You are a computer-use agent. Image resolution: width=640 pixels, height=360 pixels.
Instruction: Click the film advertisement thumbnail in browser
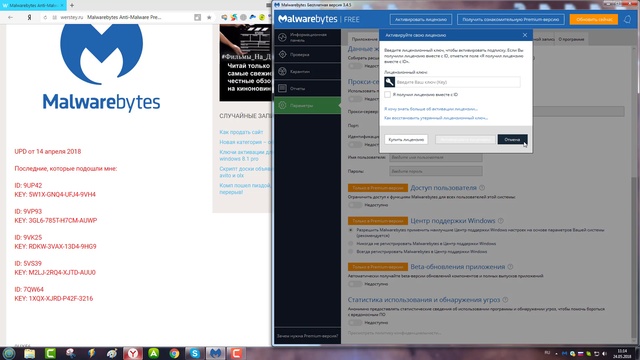245,62
